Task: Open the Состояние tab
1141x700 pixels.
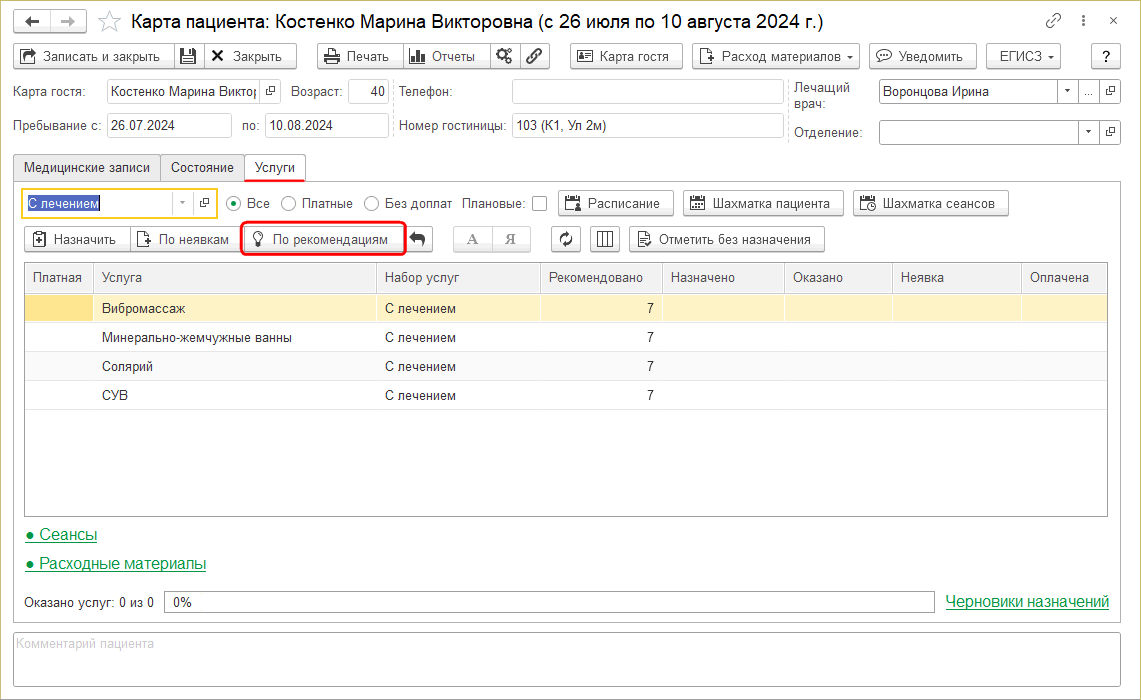Action: click(x=202, y=168)
